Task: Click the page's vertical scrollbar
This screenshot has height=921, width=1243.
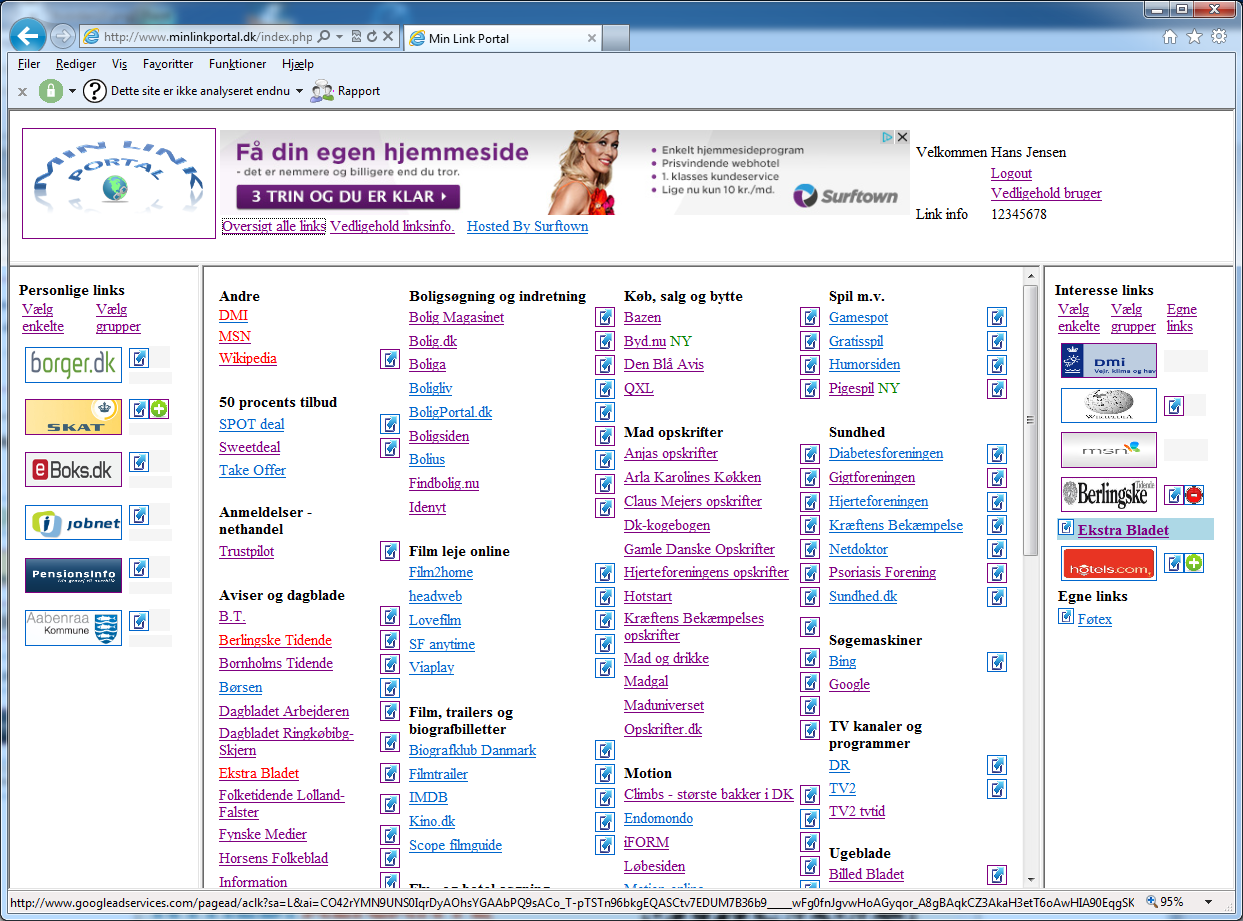Action: click(1031, 577)
